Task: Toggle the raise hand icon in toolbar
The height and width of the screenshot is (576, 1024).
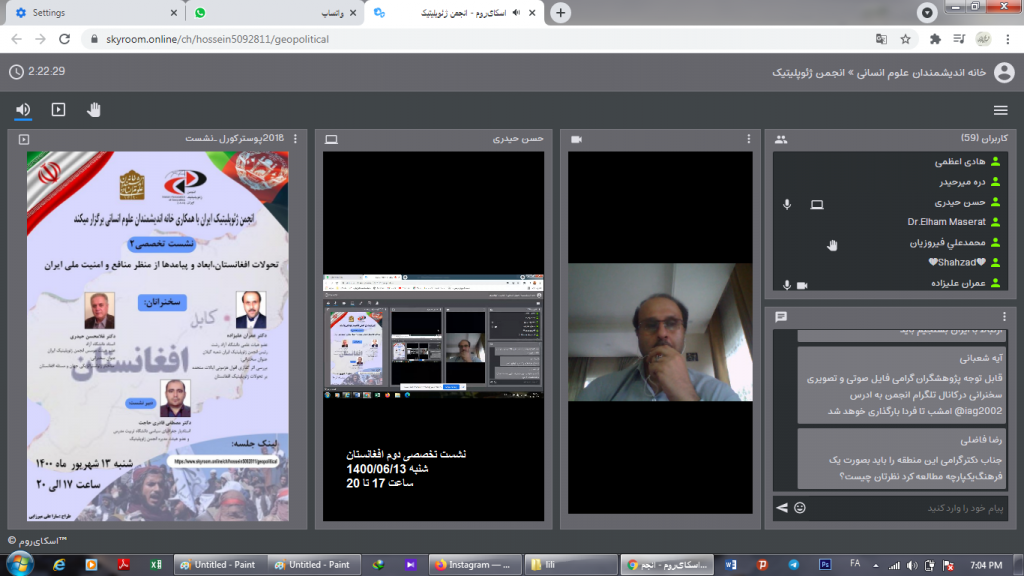Action: coord(94,109)
